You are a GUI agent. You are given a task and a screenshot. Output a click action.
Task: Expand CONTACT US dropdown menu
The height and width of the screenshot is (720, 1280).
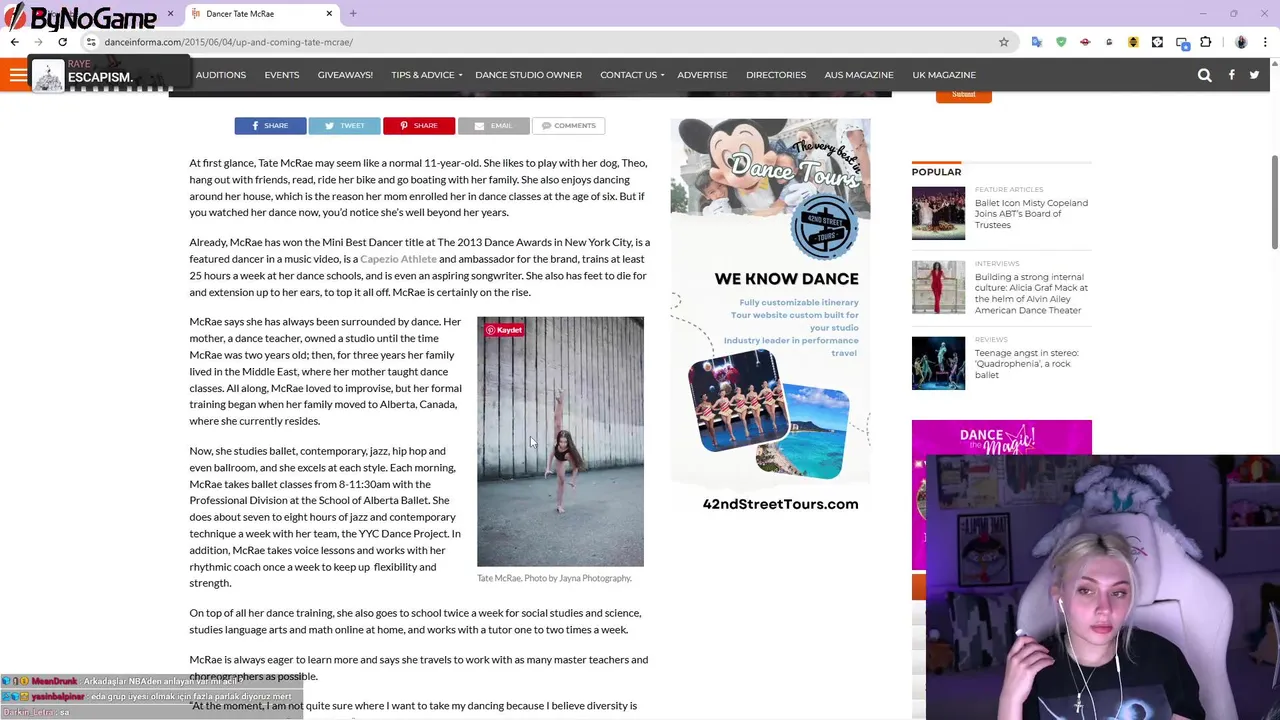(x=632, y=75)
